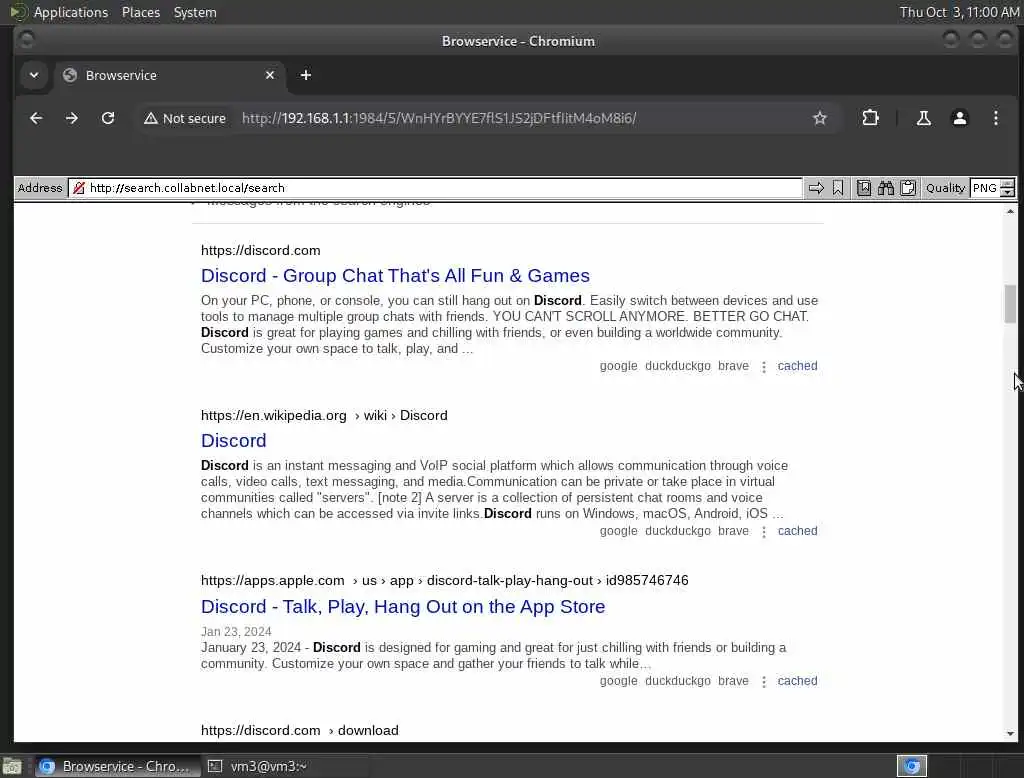Click 'duckduckgo' engine label on Wikipedia result

(x=678, y=531)
